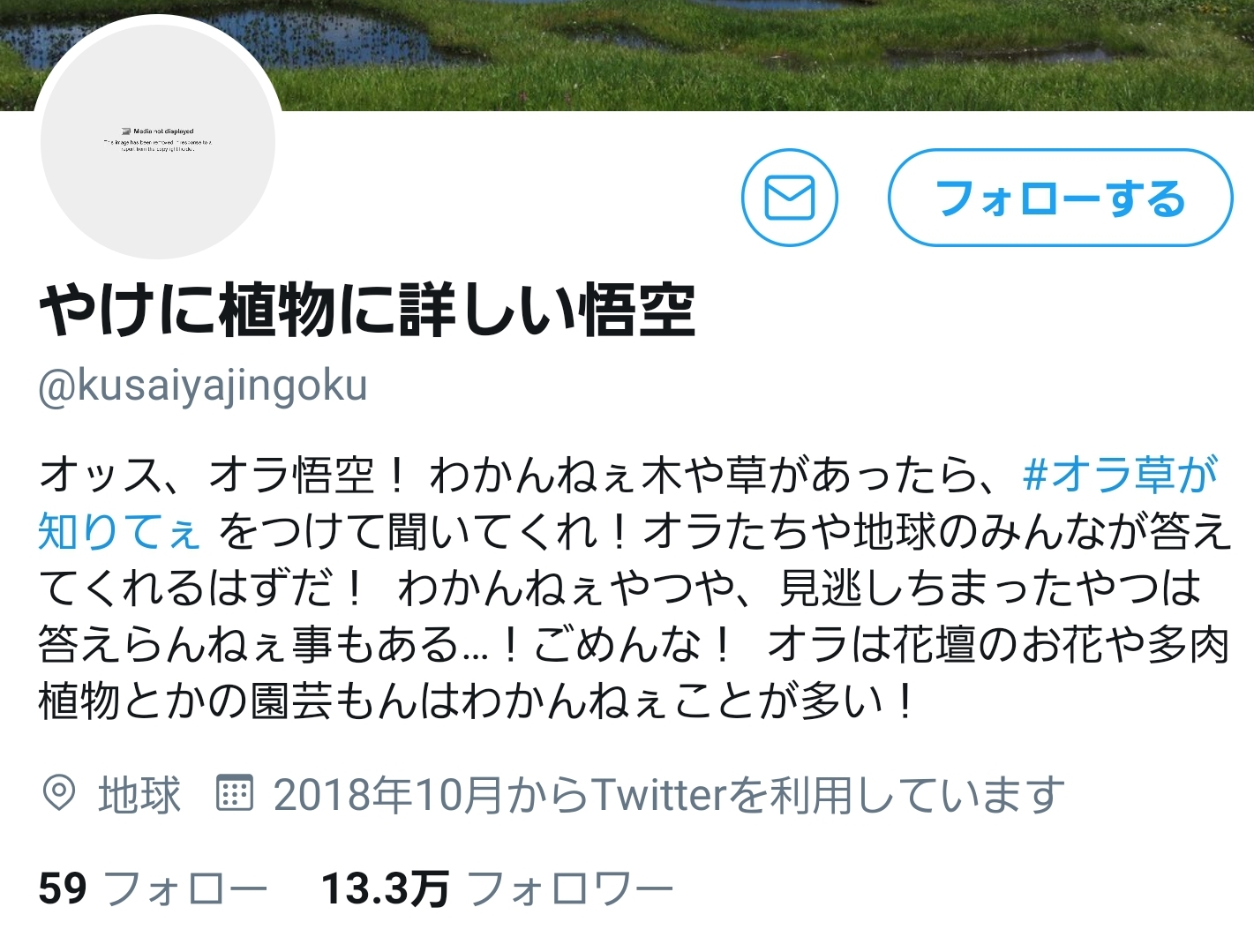Click bio line mentioning 植物とかの園芸もん
1254x952 pixels.
475,701
